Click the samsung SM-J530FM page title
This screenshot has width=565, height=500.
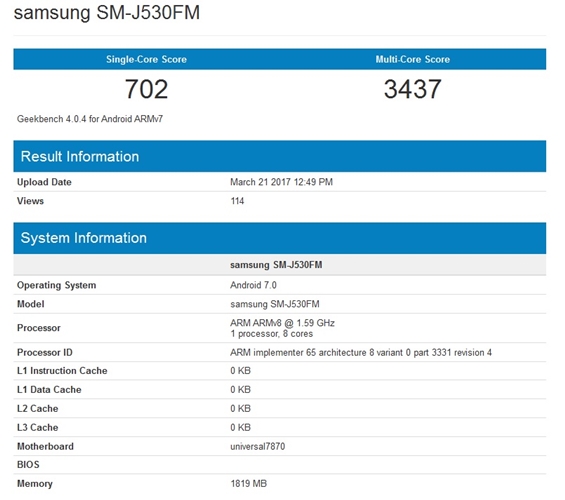pos(107,13)
